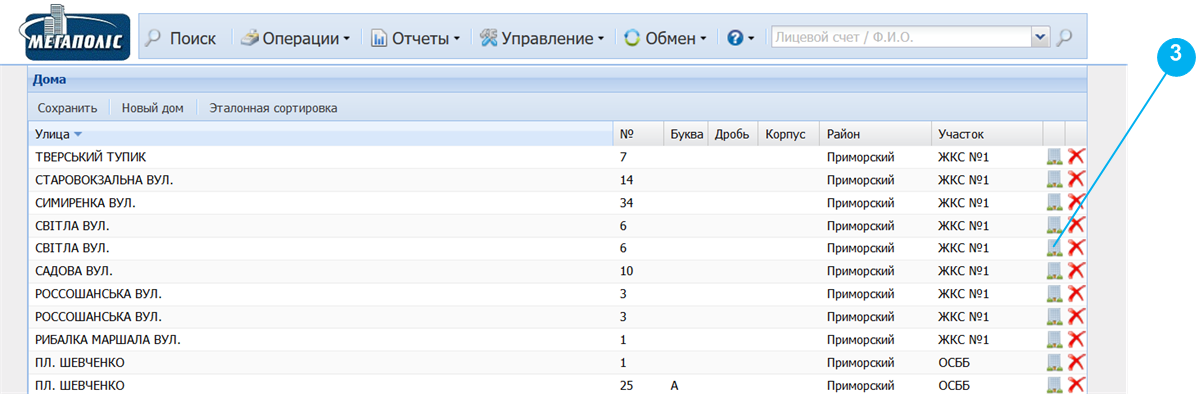The image size is (1196, 395).
Task: Open the Управление menu
Action: click(542, 38)
